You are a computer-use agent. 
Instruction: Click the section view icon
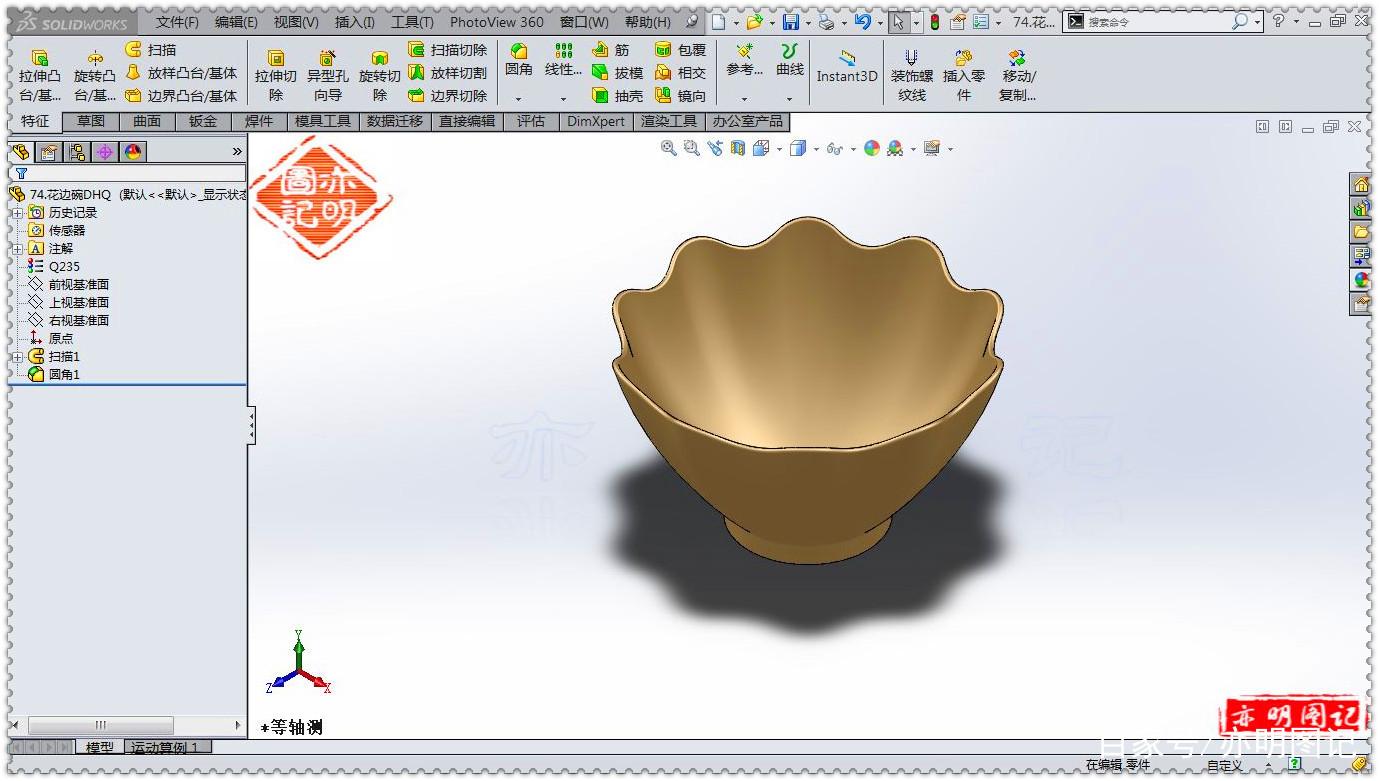tap(738, 148)
